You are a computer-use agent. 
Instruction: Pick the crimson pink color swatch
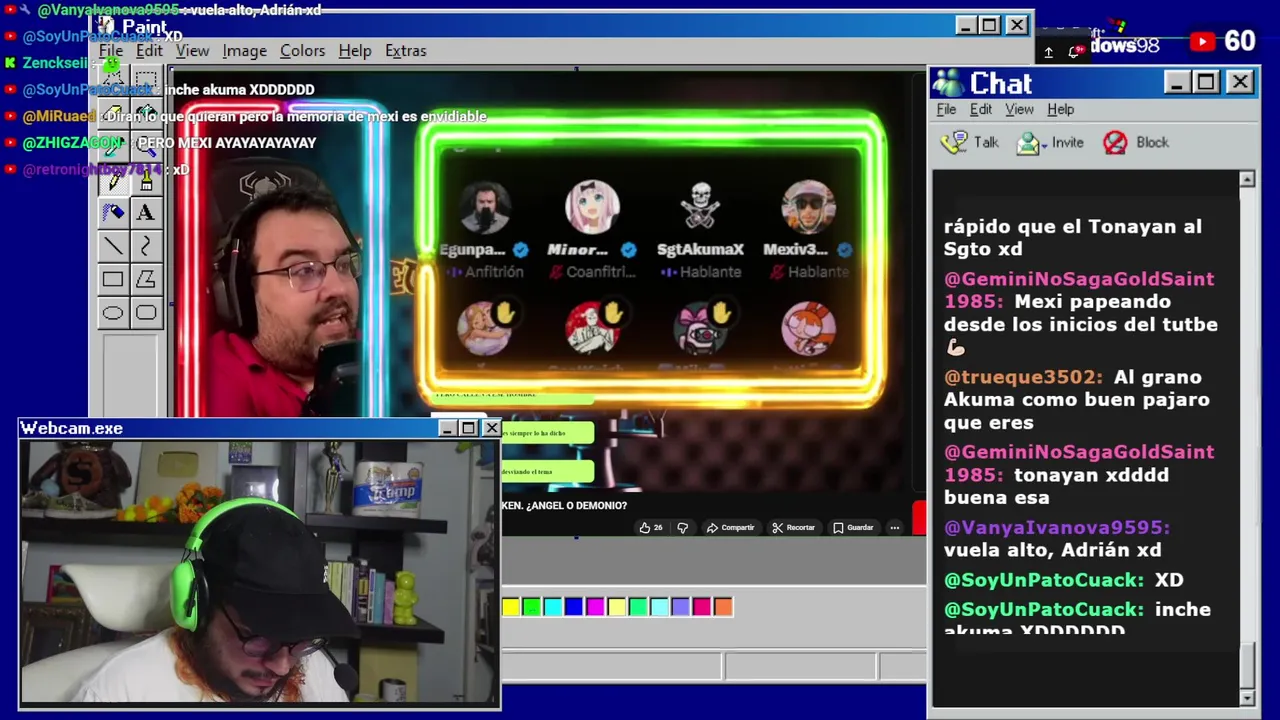[x=702, y=606]
